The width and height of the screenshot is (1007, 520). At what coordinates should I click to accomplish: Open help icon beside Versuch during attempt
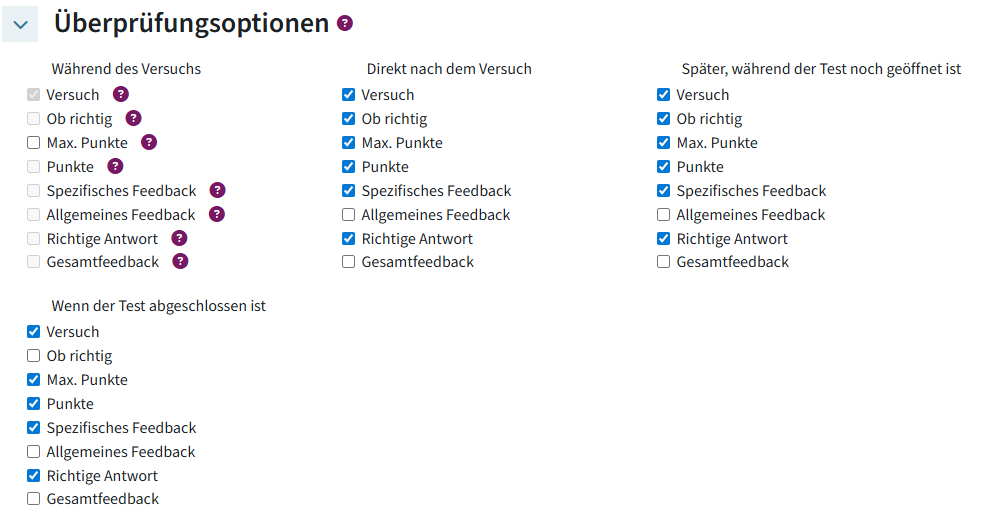click(121, 94)
